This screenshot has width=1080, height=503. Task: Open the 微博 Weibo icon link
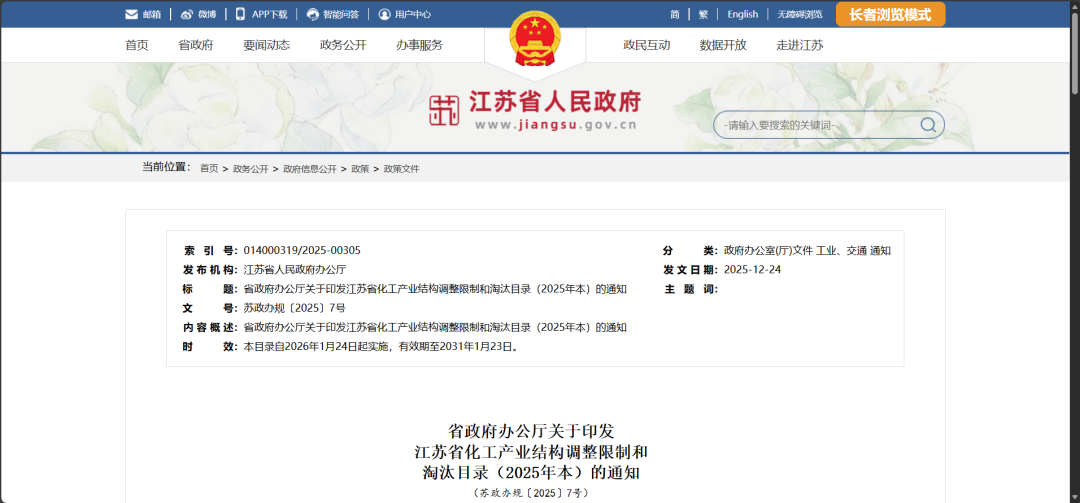tap(187, 15)
